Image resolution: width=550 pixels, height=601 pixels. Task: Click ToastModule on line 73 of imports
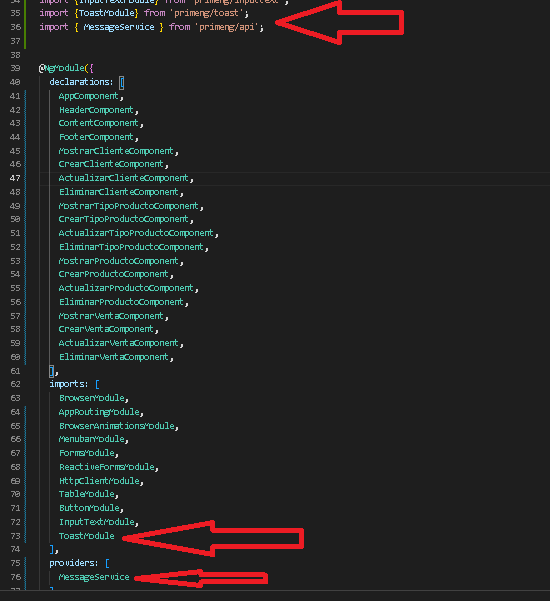86,536
